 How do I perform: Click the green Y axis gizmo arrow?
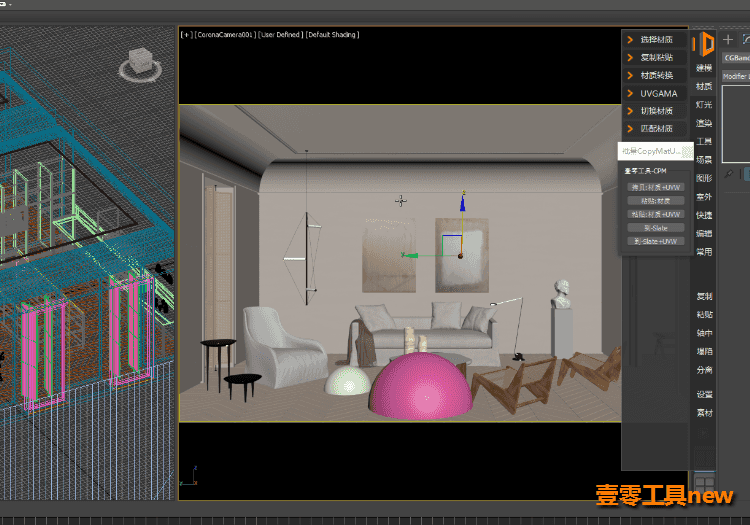point(410,255)
